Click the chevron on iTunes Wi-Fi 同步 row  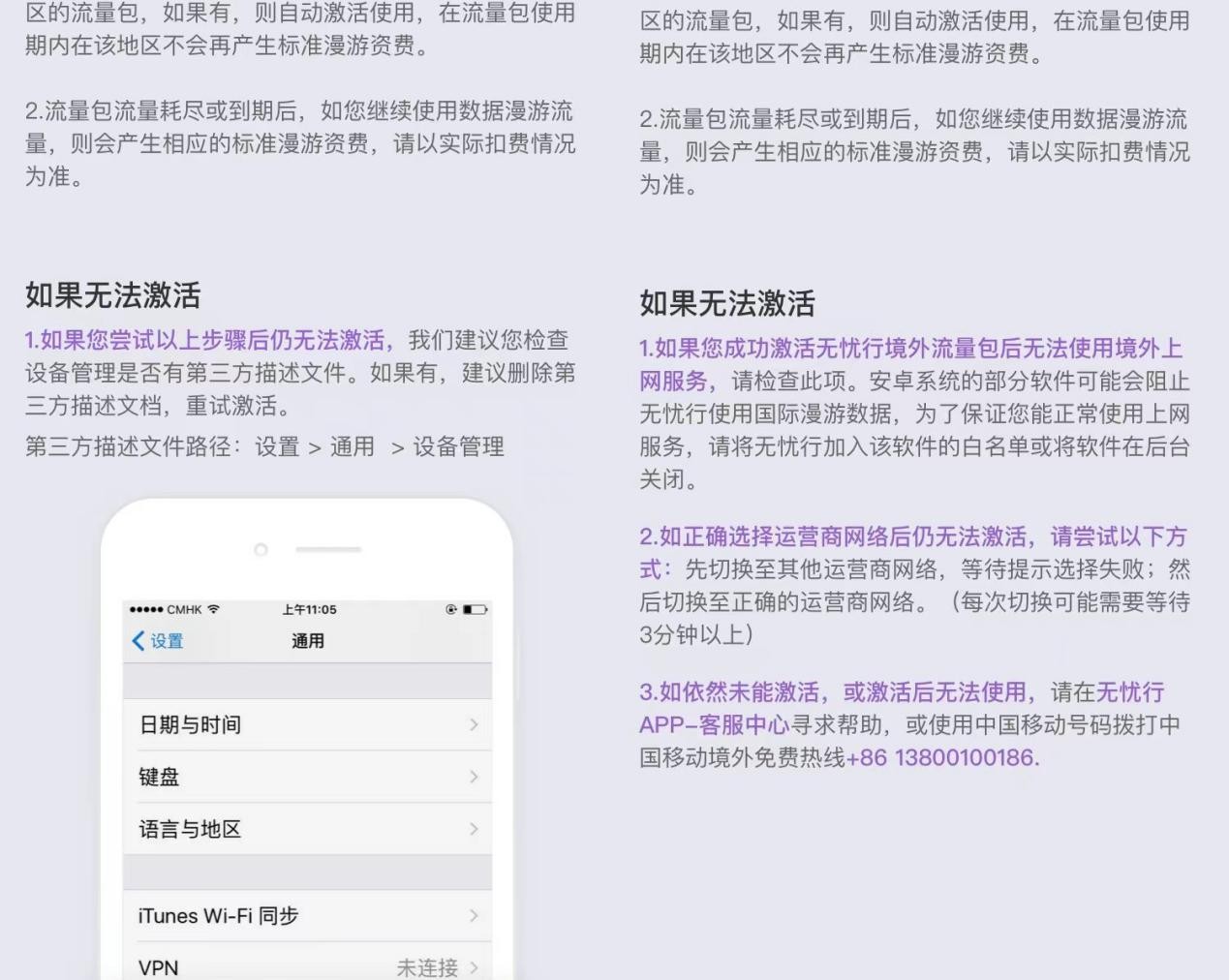click(x=474, y=915)
